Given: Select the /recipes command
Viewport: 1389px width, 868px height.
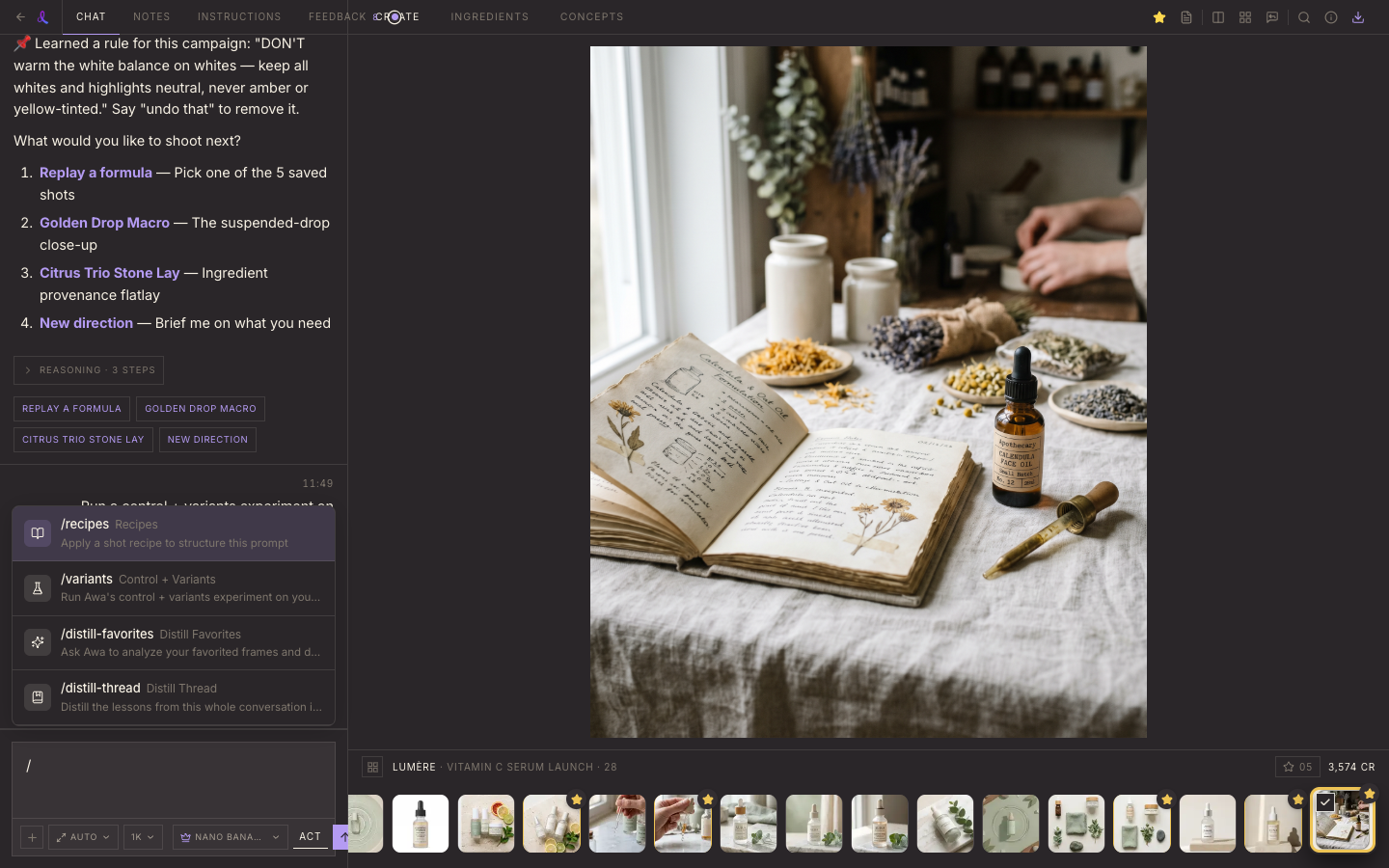Looking at the screenshot, I should click(174, 533).
